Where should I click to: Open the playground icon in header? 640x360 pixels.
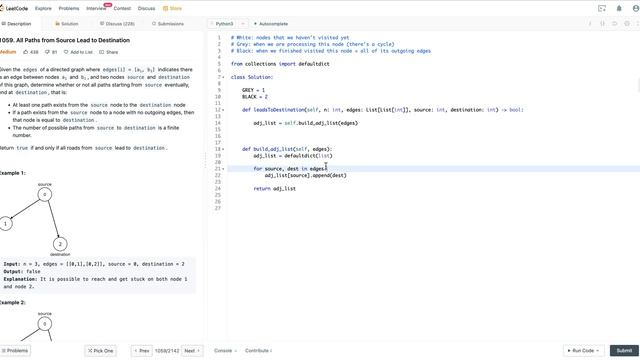point(602,8)
